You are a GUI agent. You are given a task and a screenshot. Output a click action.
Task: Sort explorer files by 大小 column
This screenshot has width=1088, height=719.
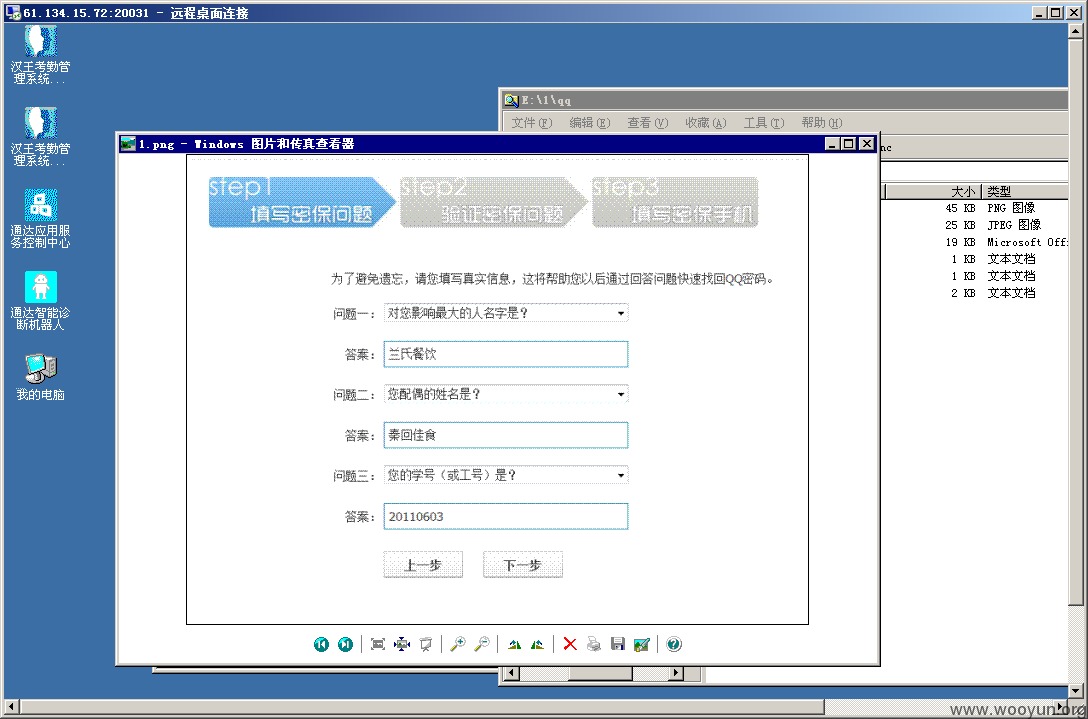pos(932,192)
